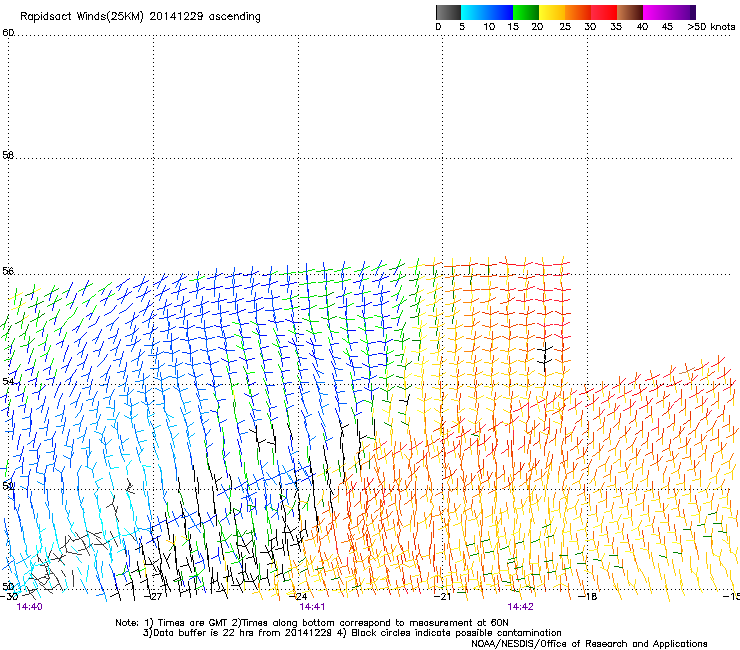This screenshot has width=740, height=650.
Task: Click the title 'Rapidscat Winds(25KM) 20141229 ascending'
Action: pyautogui.click(x=140, y=17)
